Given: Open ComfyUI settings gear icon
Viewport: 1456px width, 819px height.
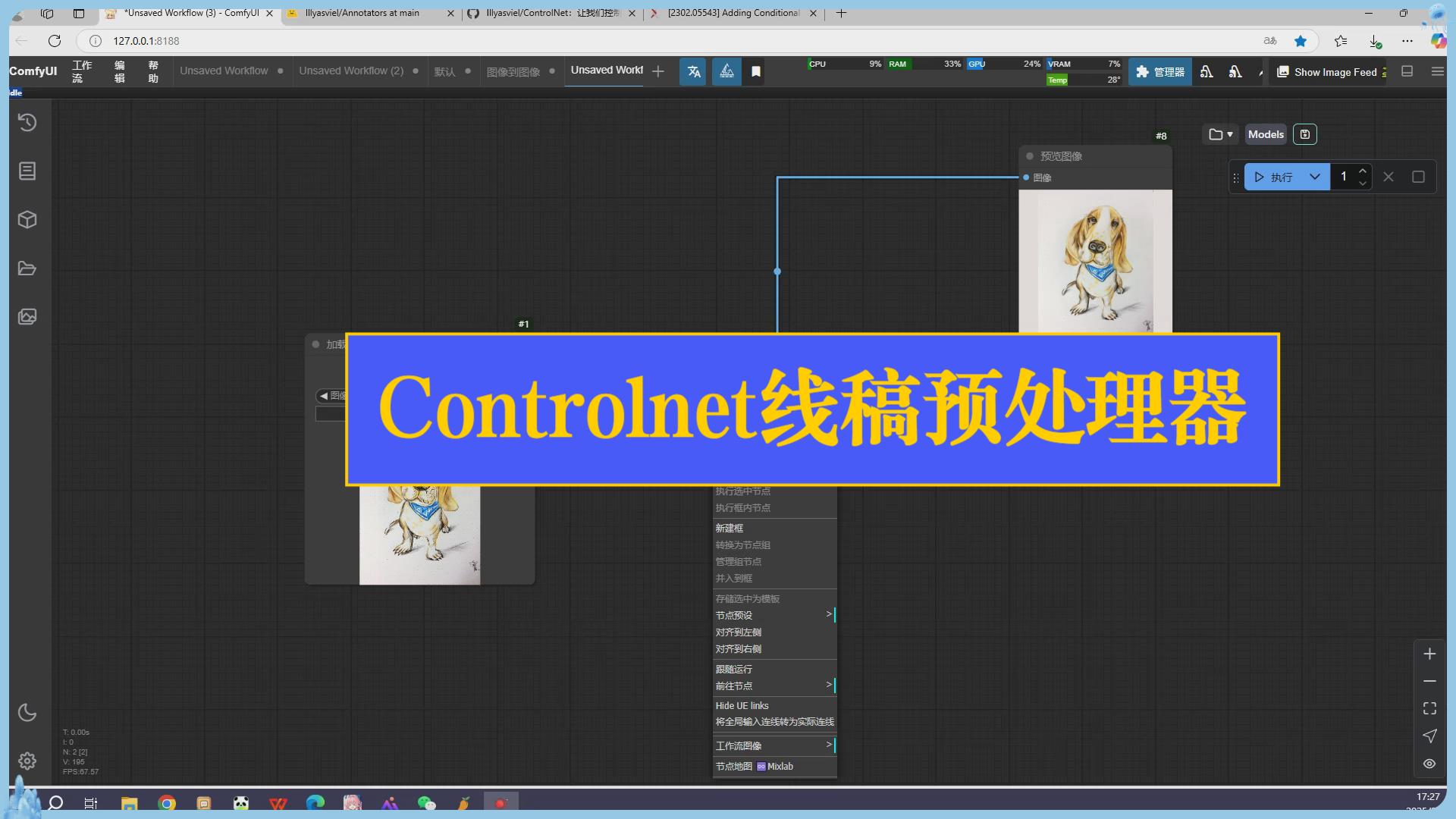Looking at the screenshot, I should pos(27,761).
